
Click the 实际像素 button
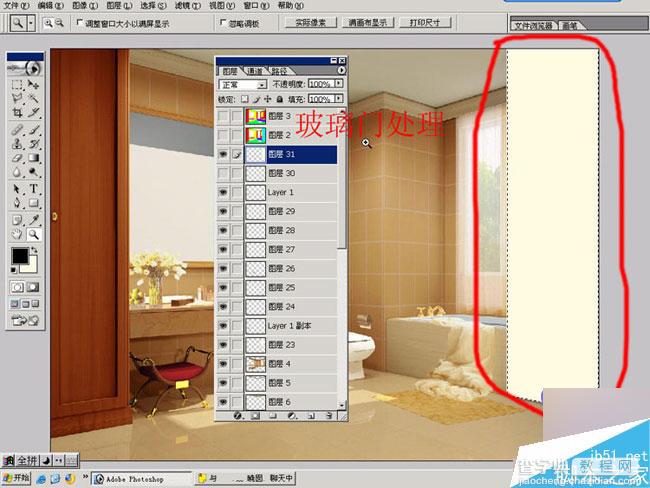coord(310,22)
